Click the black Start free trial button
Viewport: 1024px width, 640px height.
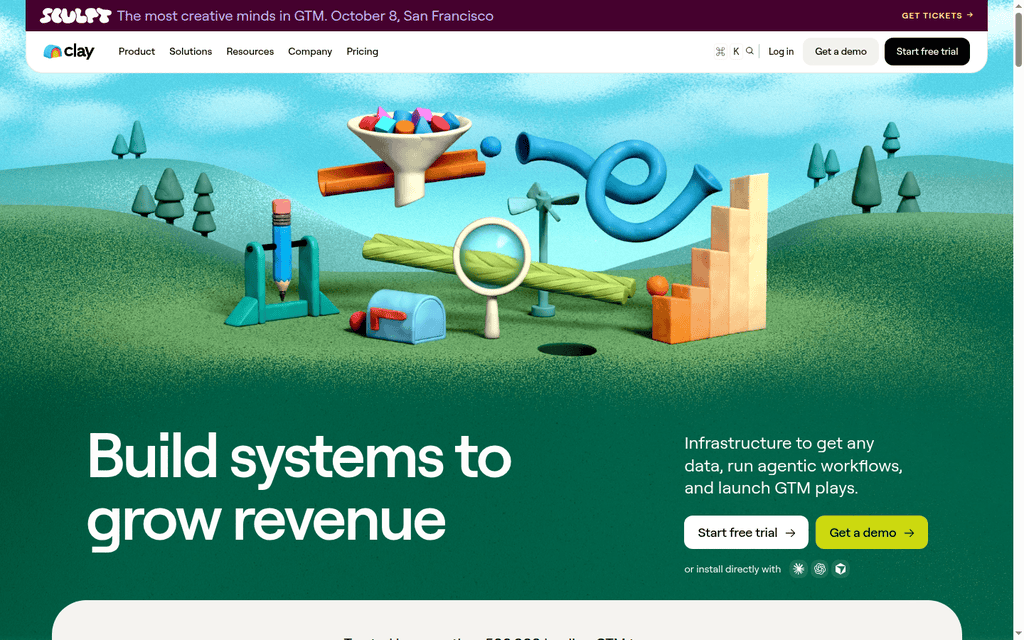click(x=927, y=52)
